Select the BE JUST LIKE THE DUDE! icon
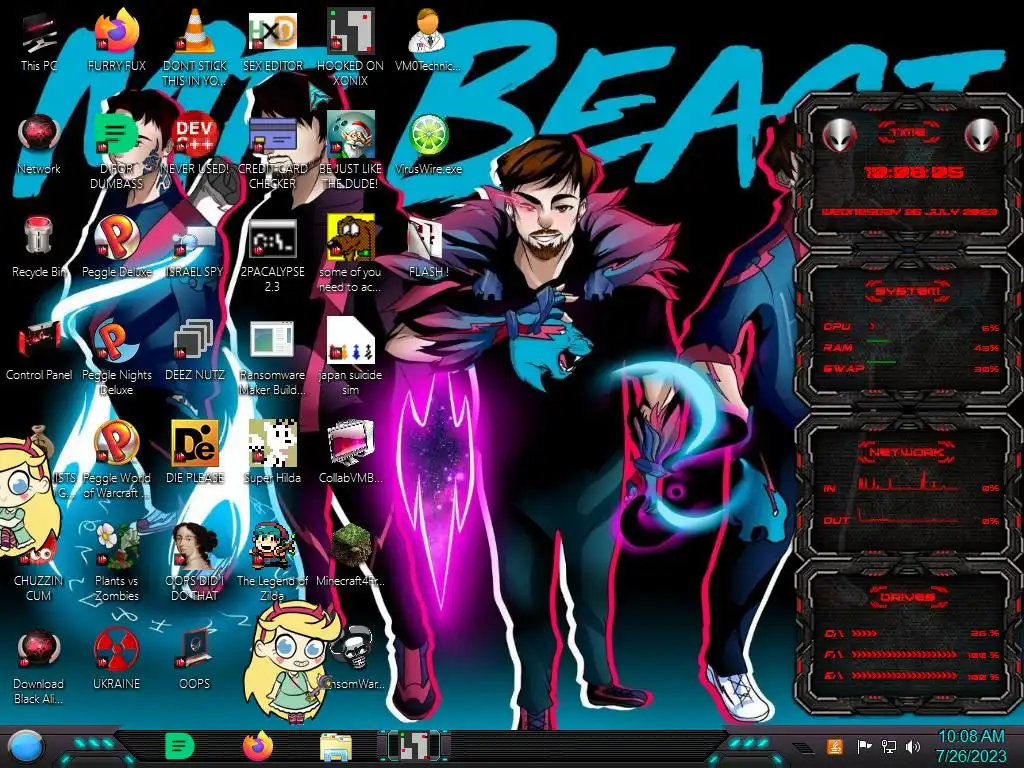Screen dimensions: 1024x768 [351, 152]
